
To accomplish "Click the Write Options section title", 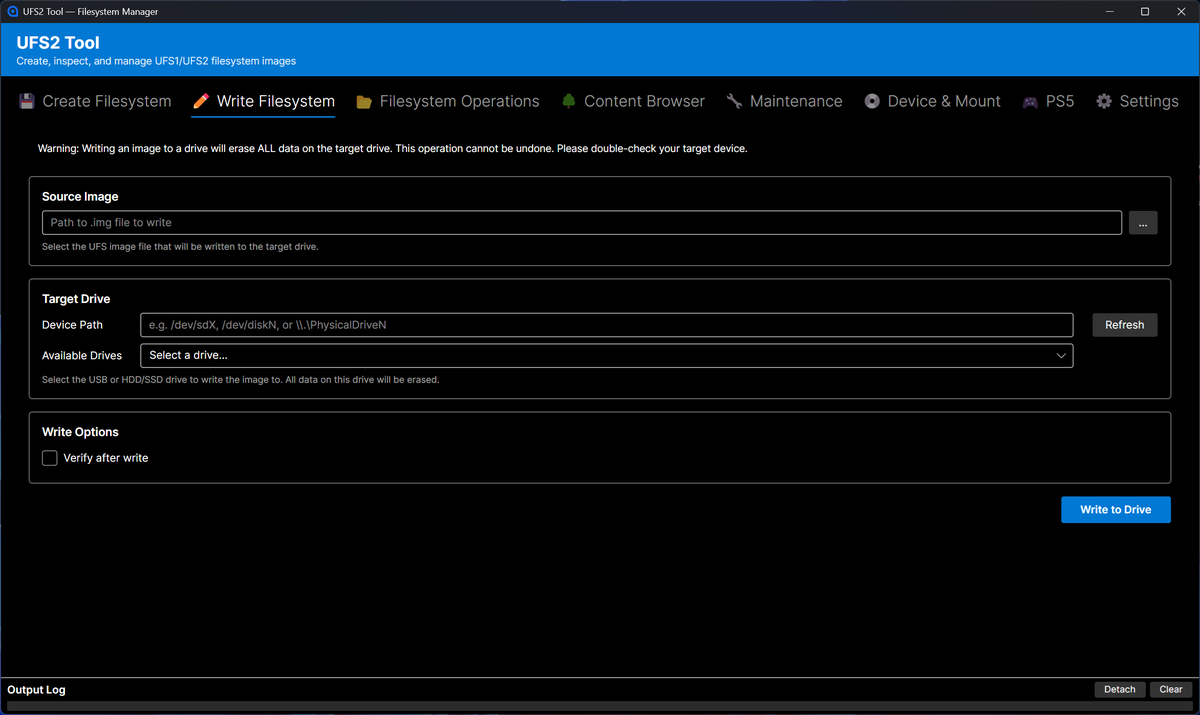I will click(80, 432).
